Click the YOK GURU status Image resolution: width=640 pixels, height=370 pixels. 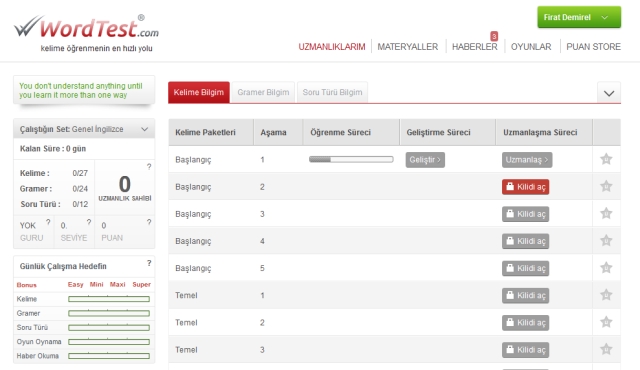pos(31,231)
